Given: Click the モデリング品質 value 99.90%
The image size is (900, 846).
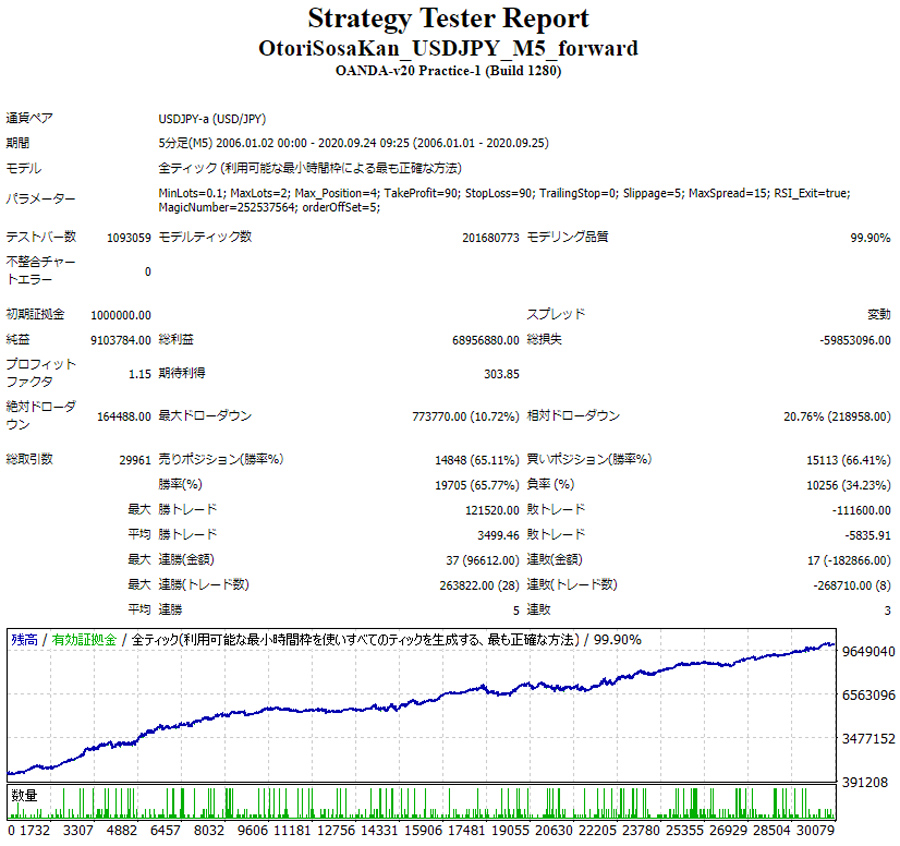Looking at the screenshot, I should pyautogui.click(x=870, y=238).
